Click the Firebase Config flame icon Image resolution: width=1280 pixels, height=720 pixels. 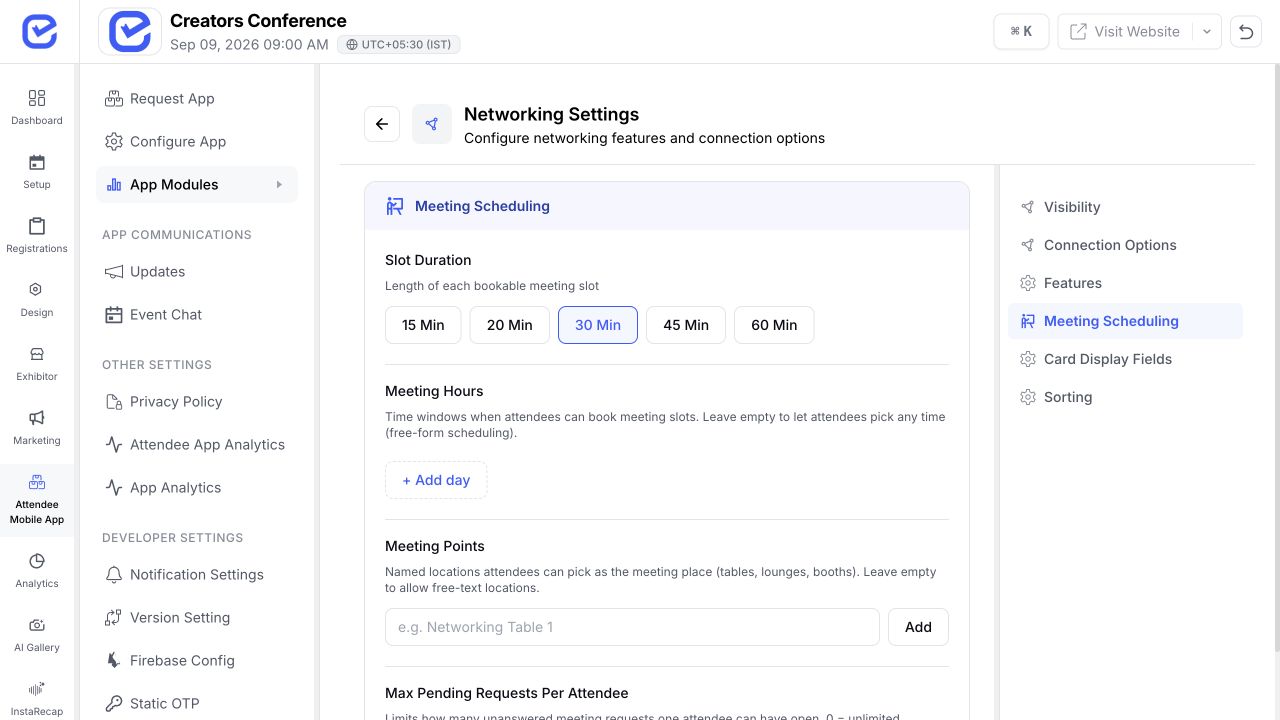point(114,661)
